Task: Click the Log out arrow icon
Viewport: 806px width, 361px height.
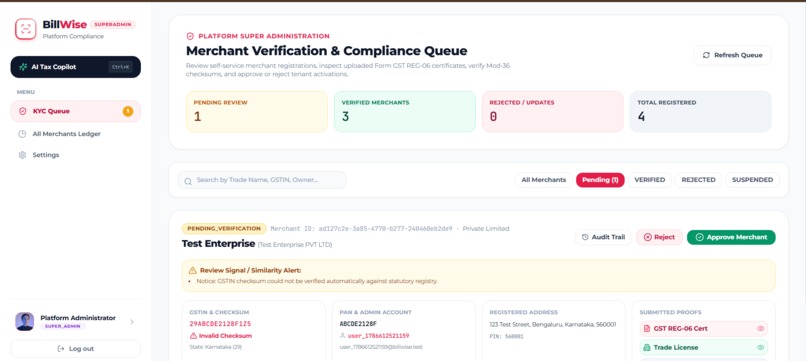Action: pos(61,349)
